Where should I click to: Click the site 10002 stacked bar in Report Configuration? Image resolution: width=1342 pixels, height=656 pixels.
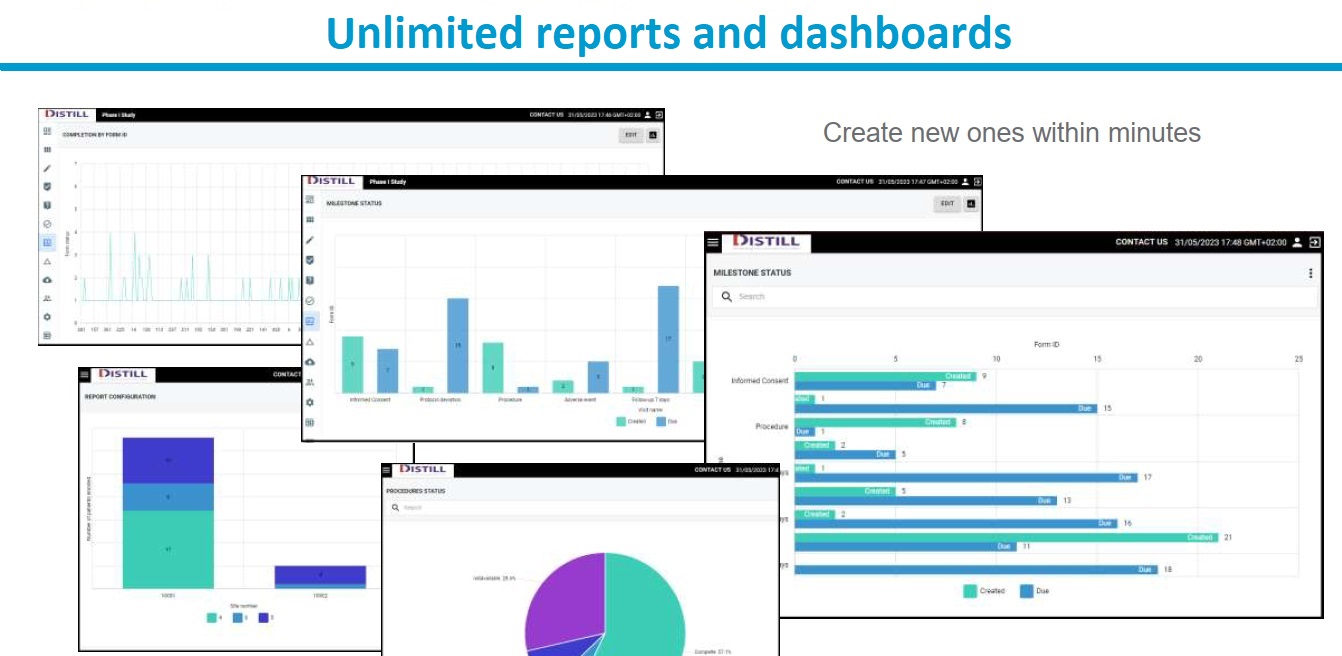pos(320,577)
